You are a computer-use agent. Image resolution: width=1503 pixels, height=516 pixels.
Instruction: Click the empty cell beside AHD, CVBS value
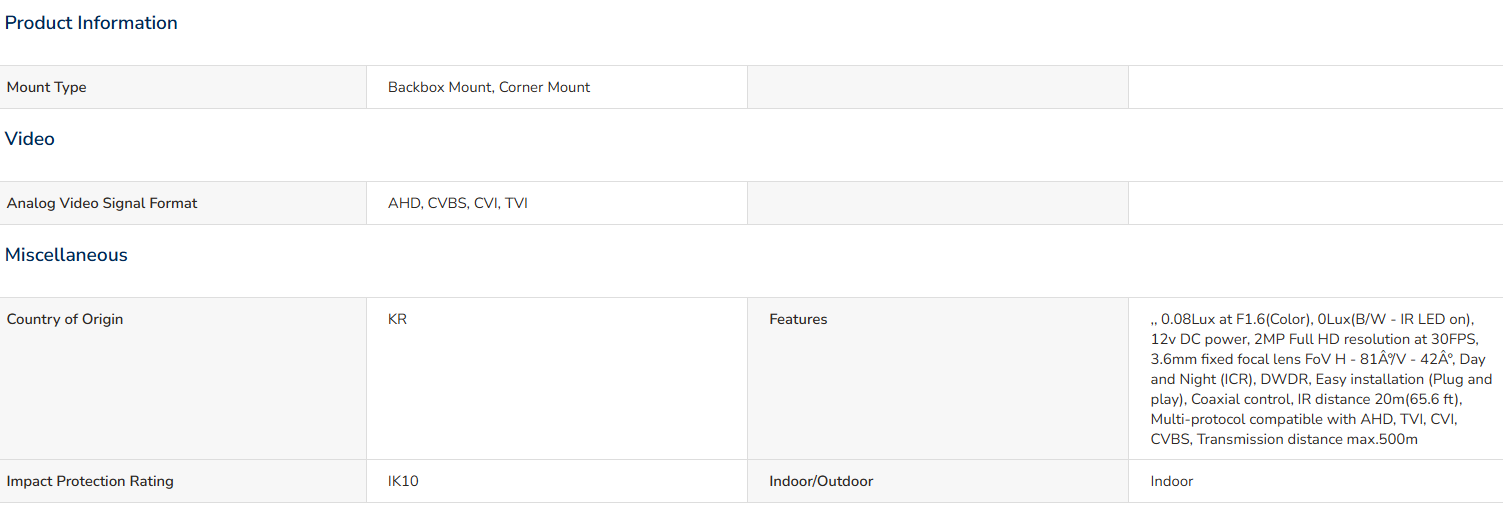point(938,203)
